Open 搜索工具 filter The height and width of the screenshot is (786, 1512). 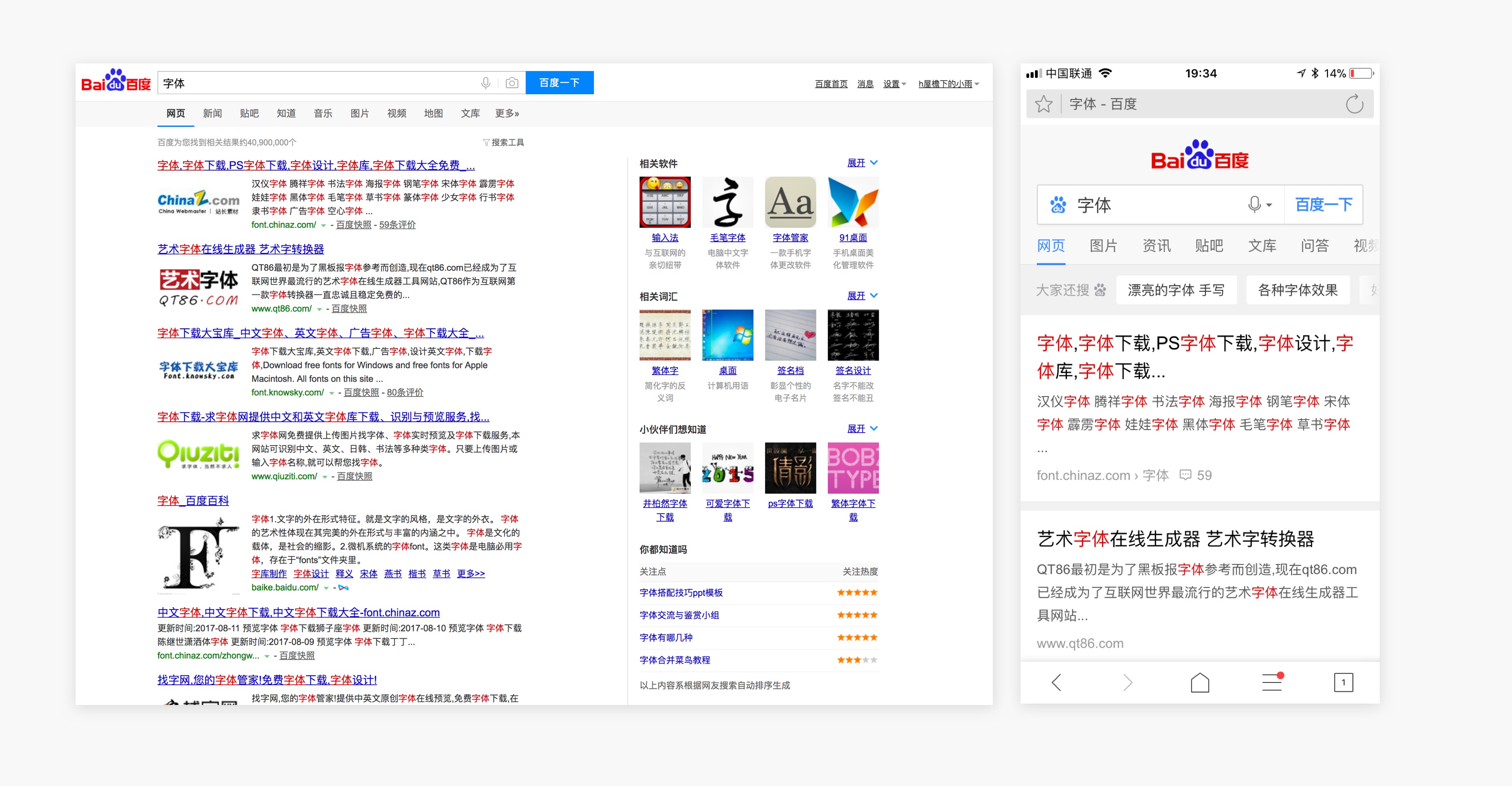pos(503,142)
